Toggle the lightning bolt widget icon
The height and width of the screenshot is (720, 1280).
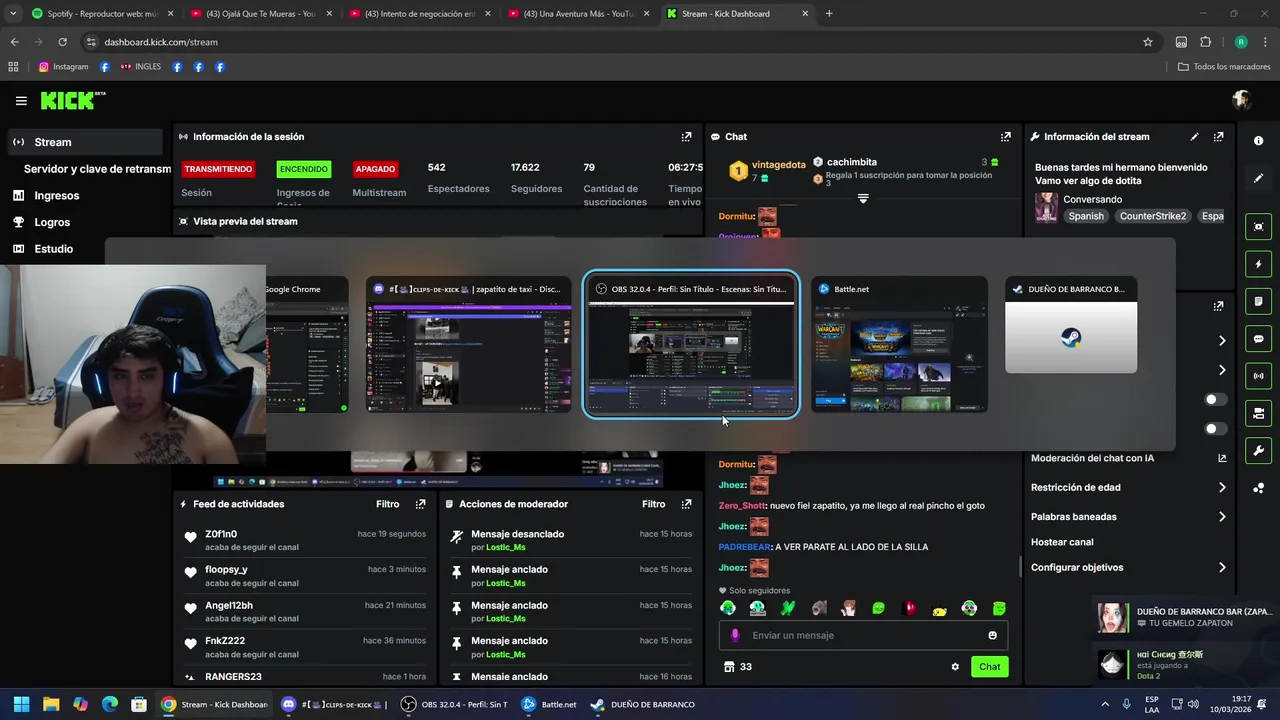click(x=1259, y=264)
